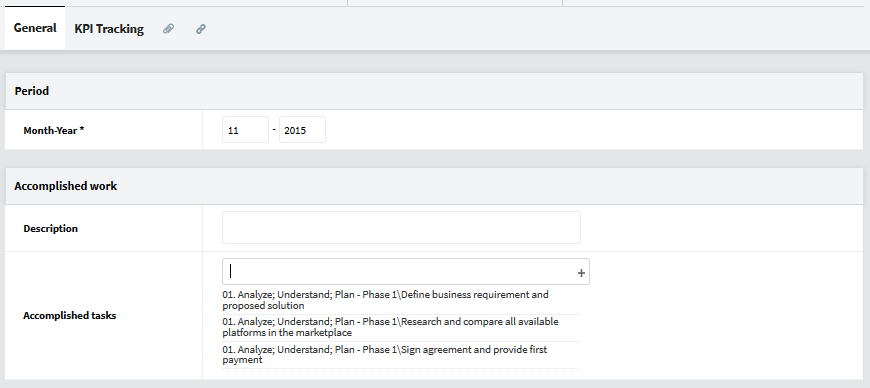The width and height of the screenshot is (870, 388).
Task: Select the Research and compare platforms task
Action: click(x=401, y=327)
